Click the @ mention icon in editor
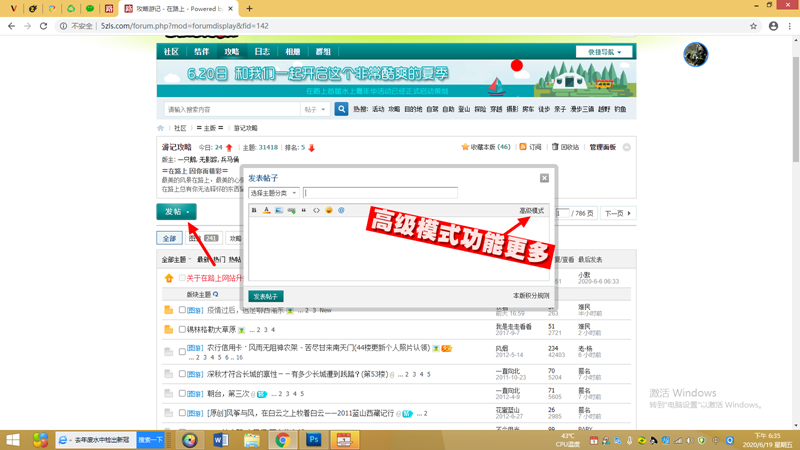The height and width of the screenshot is (450, 800). 341,210
